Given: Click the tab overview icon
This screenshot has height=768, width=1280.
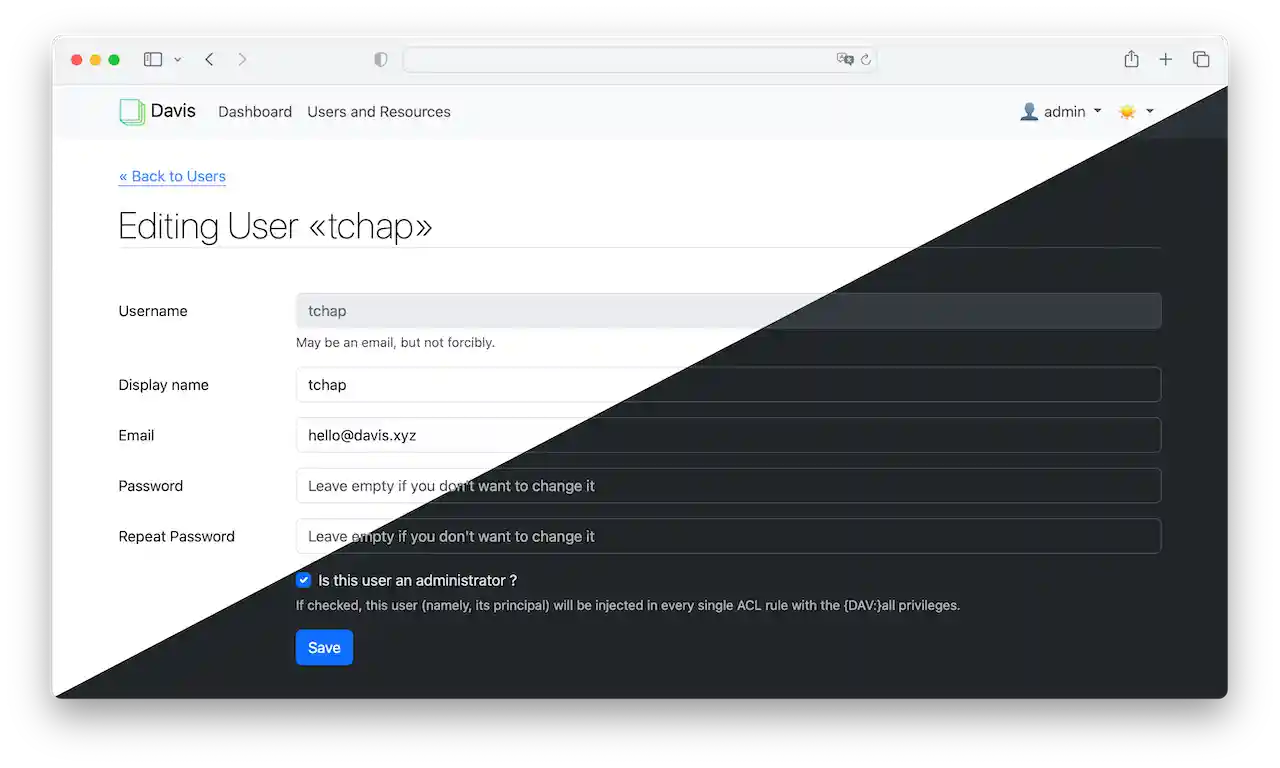Looking at the screenshot, I should tap(1201, 59).
